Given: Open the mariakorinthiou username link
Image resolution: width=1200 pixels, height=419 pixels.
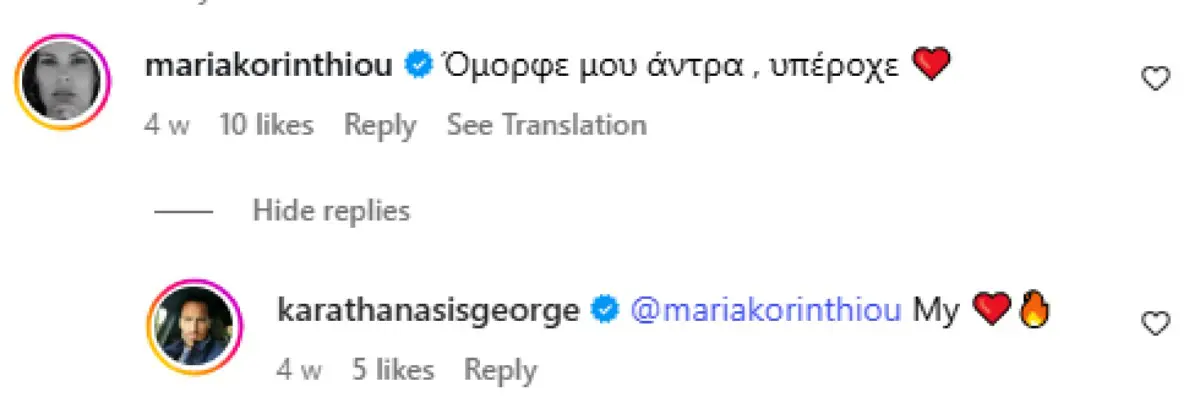Looking at the screenshot, I should [269, 66].
